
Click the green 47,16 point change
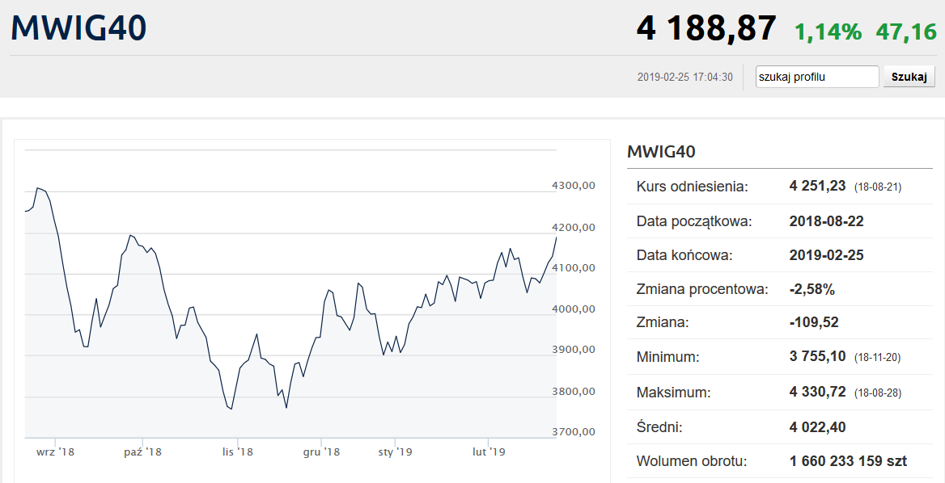tap(906, 31)
